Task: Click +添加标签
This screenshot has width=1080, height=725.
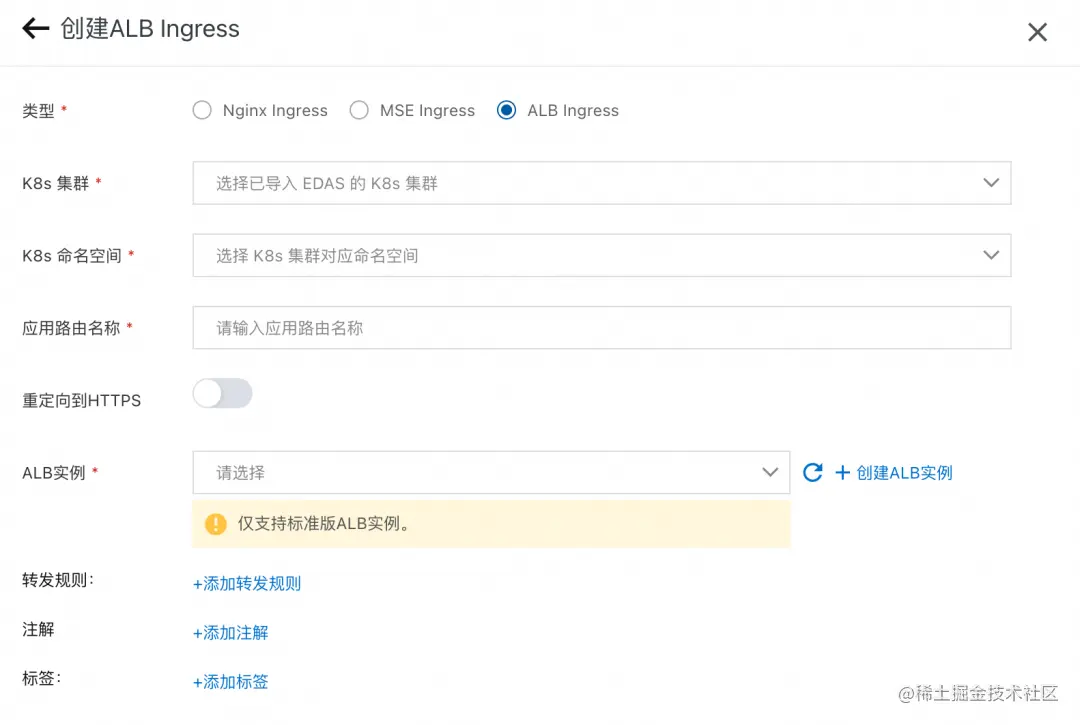Action: point(230,682)
